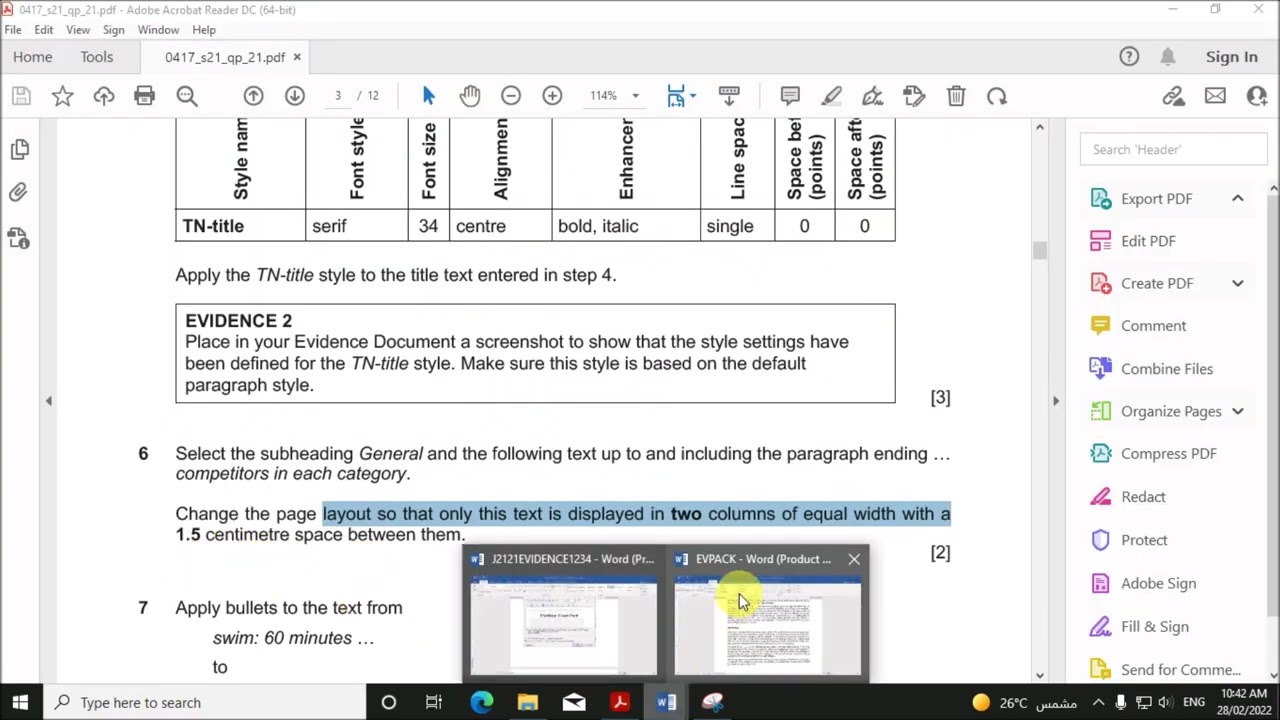
Task: Click the page number input field
Action: click(x=338, y=96)
